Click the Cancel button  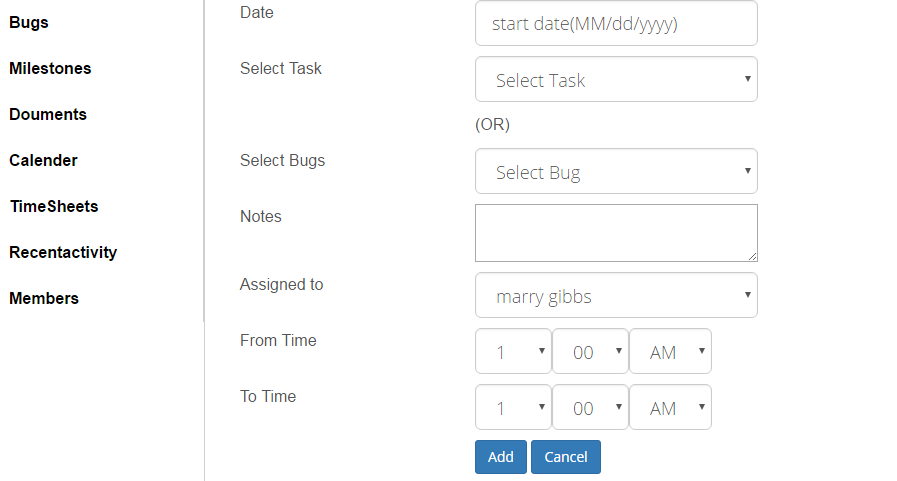[566, 457]
